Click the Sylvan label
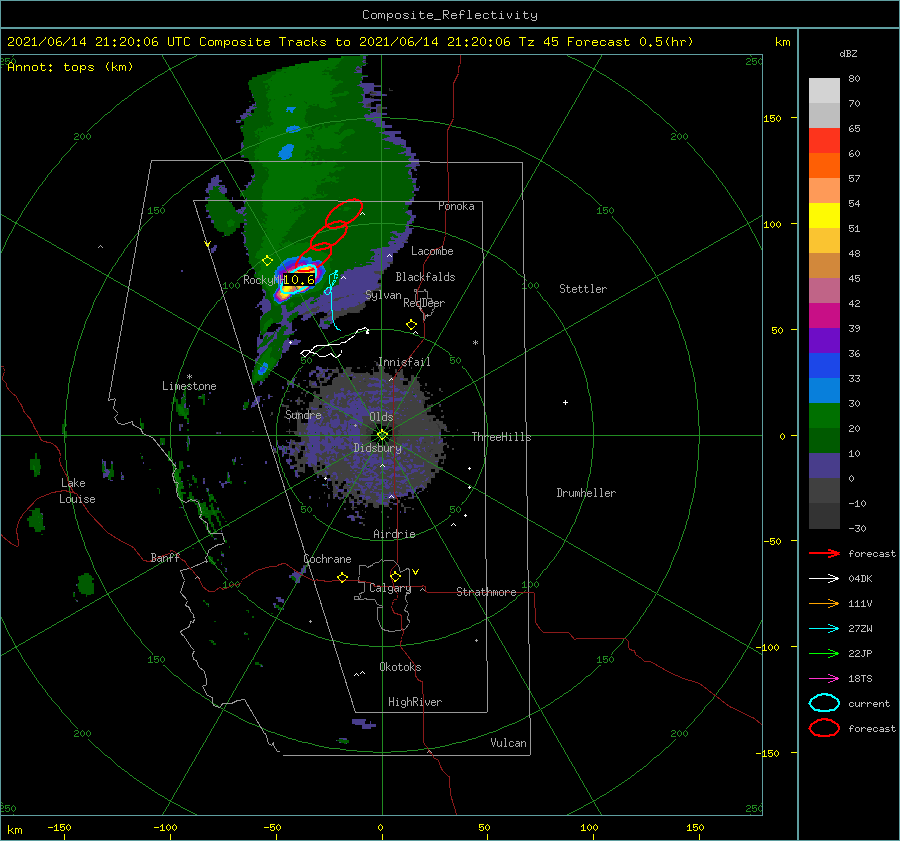This screenshot has height=841, width=900. tap(383, 295)
